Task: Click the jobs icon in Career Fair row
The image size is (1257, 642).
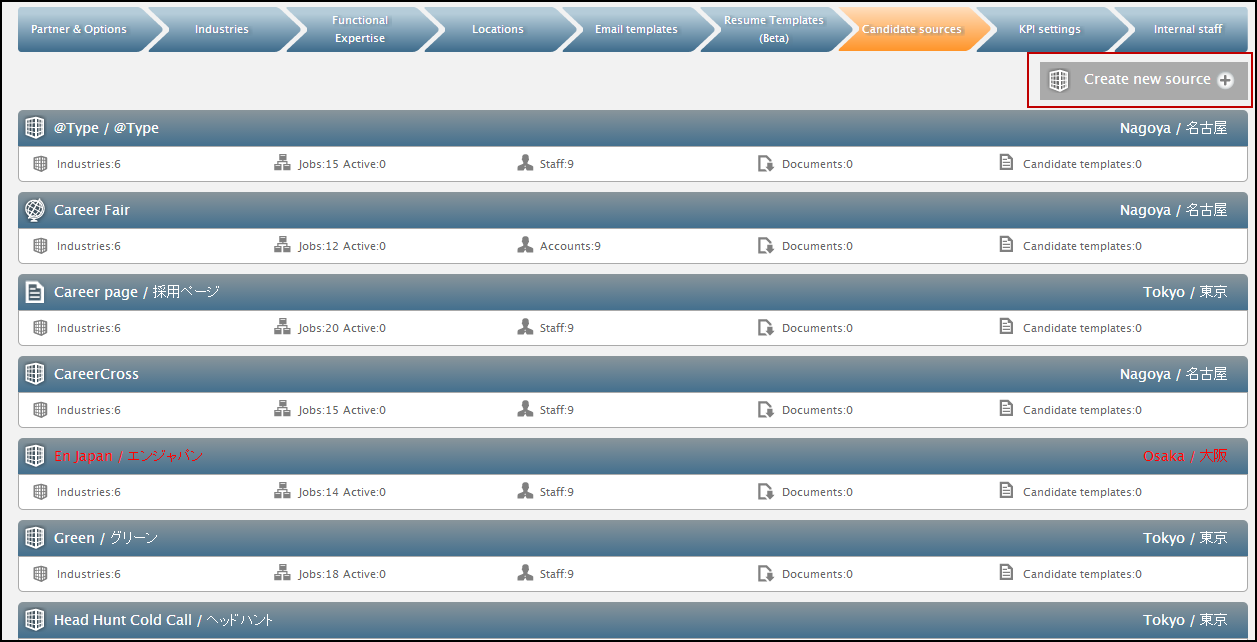Action: coord(282,245)
